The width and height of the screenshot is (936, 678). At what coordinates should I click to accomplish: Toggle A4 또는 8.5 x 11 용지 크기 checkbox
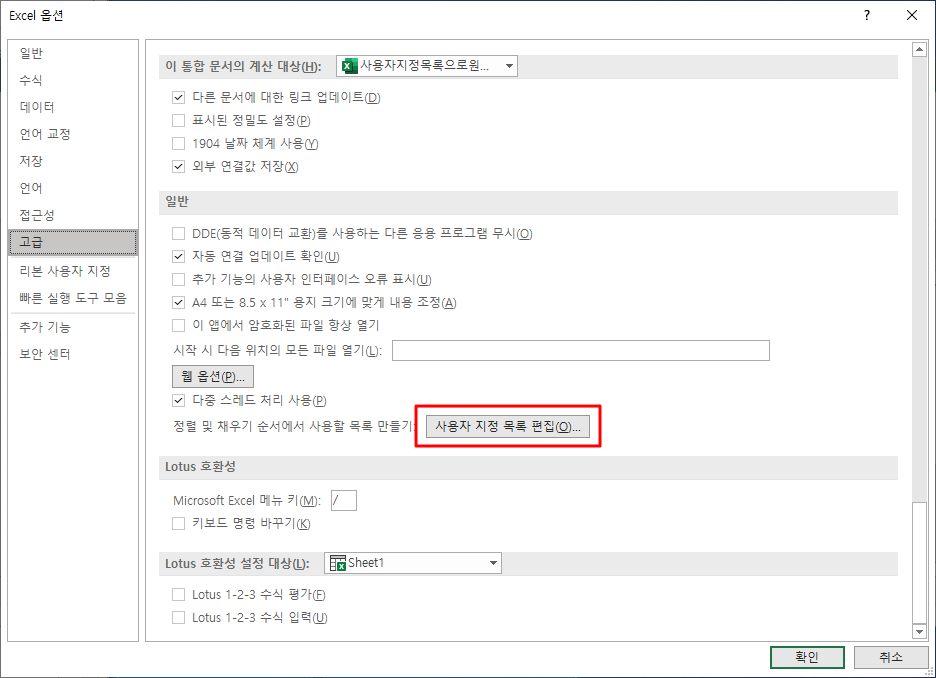(178, 303)
